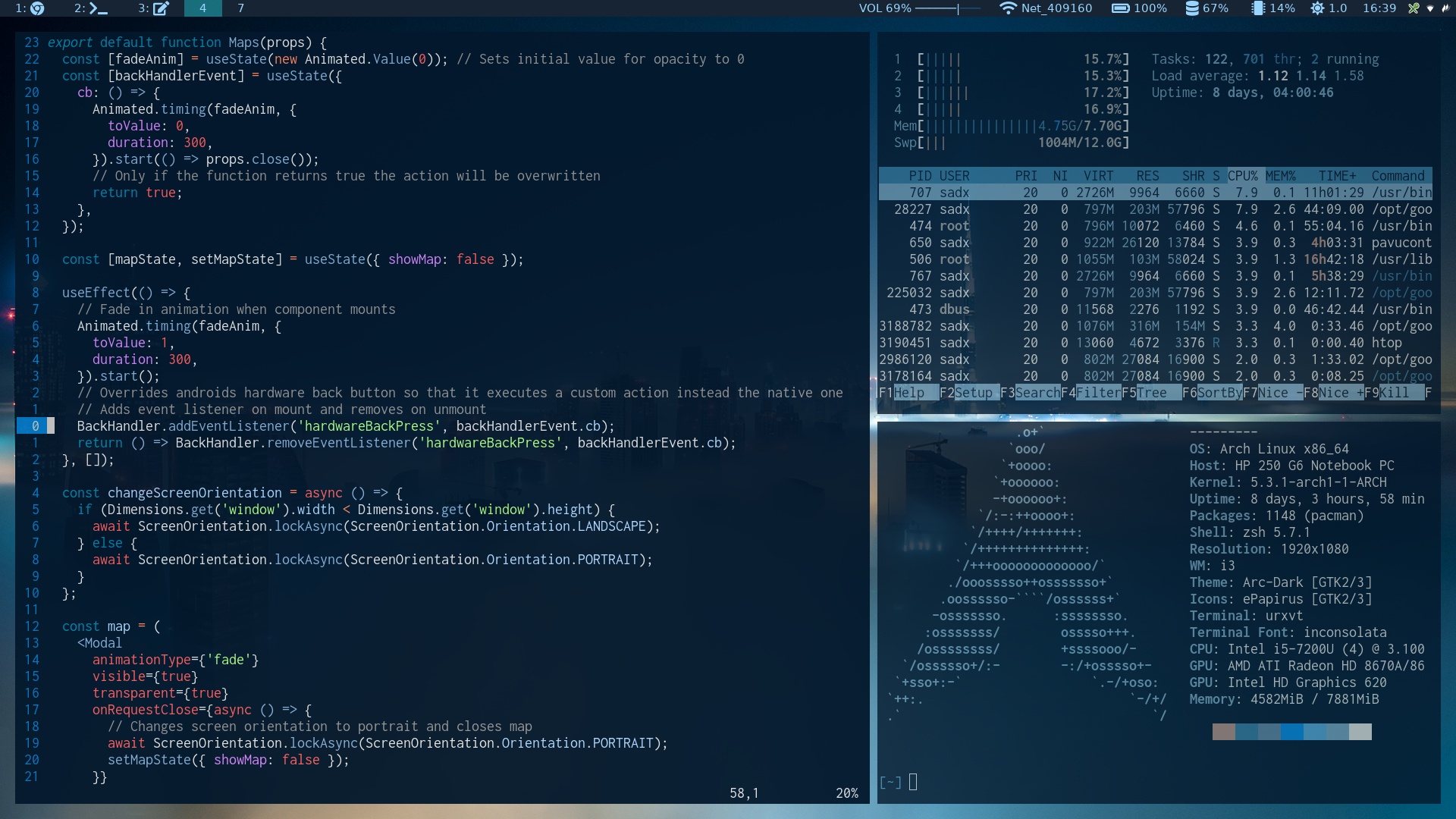The height and width of the screenshot is (819, 1456).
Task: Click F4 Filter in htop
Action: tap(1090, 393)
